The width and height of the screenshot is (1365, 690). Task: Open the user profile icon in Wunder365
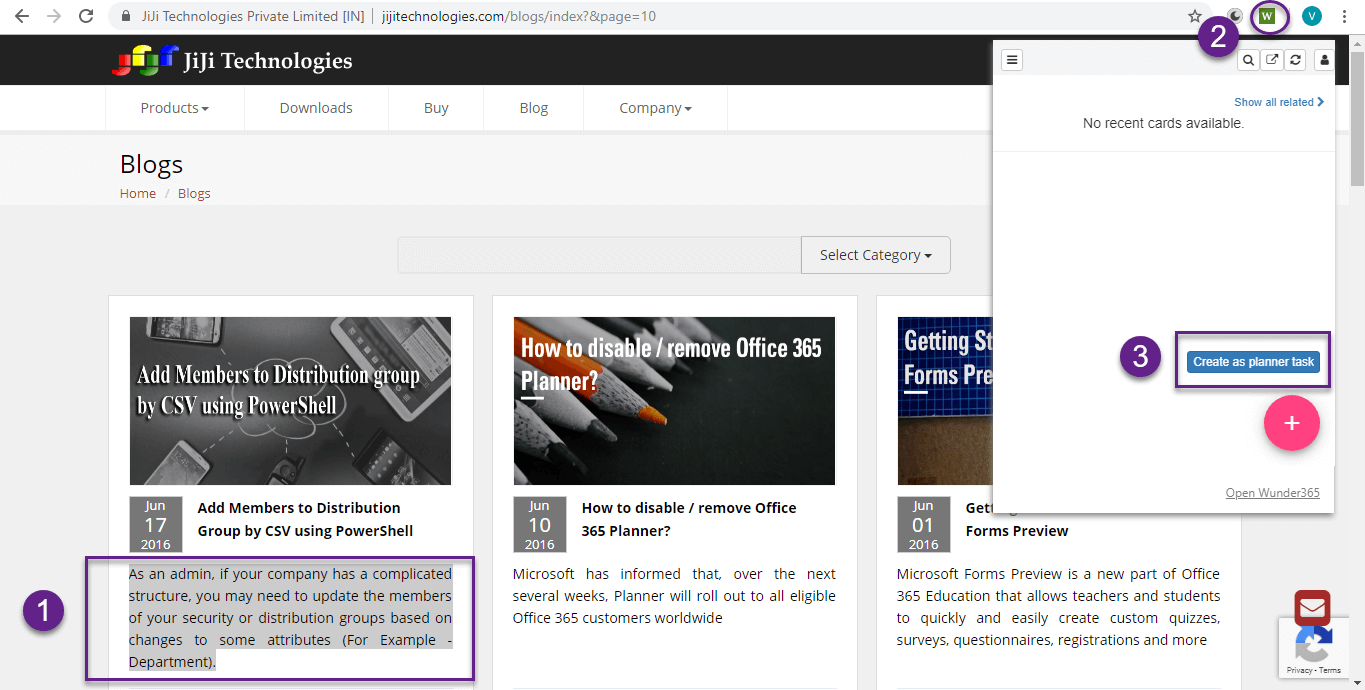1323,60
